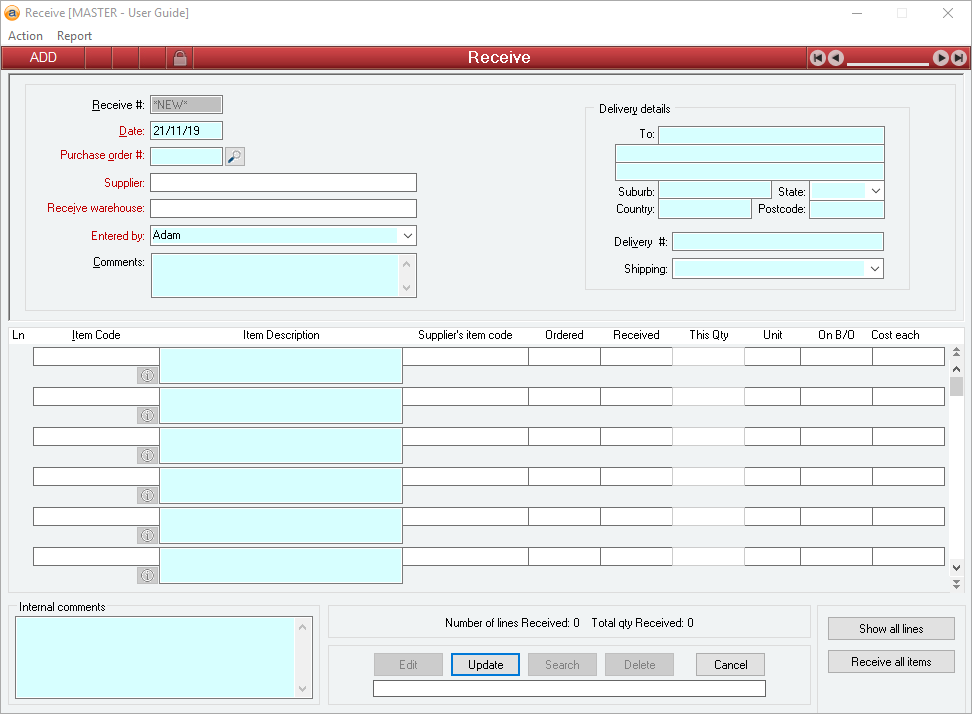Click inside the Internal comments text box
This screenshot has width=972, height=714.
[x=155, y=656]
